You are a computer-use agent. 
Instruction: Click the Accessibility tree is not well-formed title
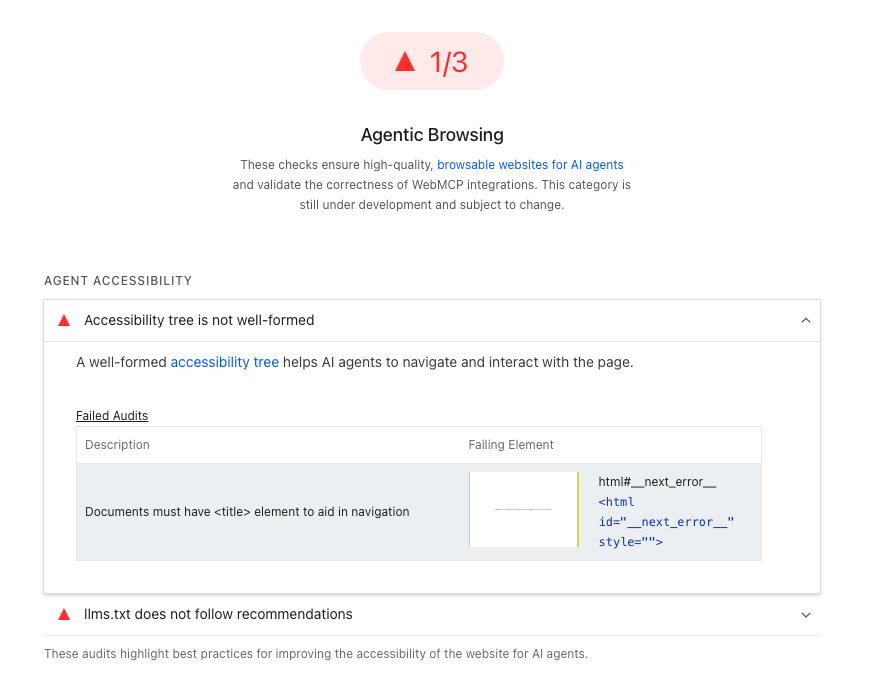199,320
